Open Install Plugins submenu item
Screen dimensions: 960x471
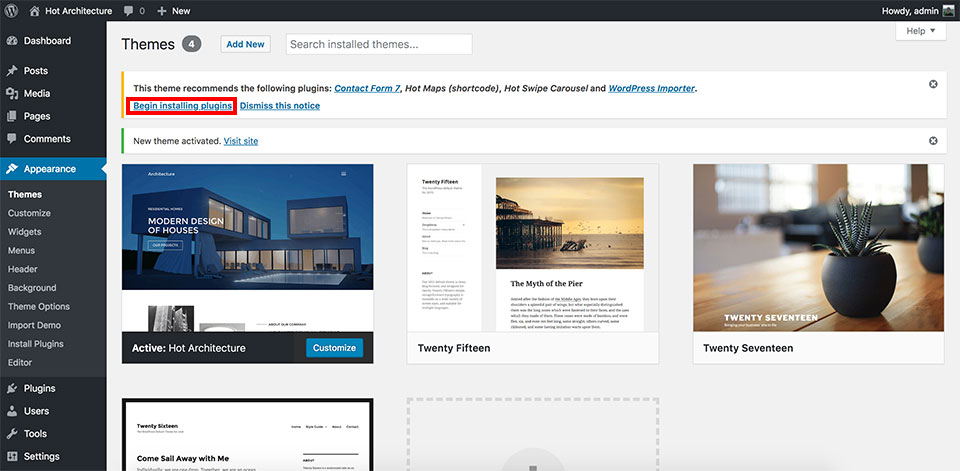tap(36, 344)
